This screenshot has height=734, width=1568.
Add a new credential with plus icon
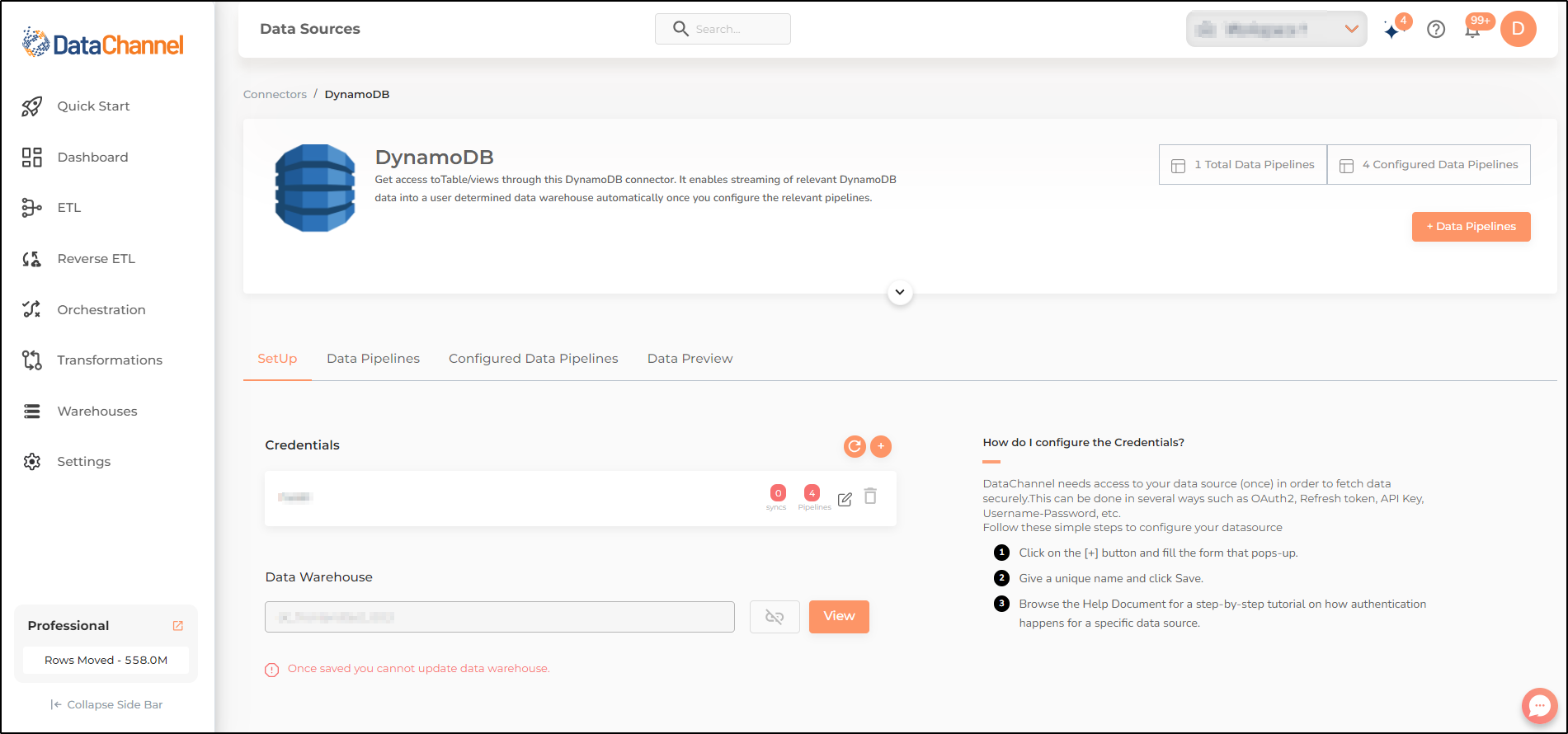(881, 446)
